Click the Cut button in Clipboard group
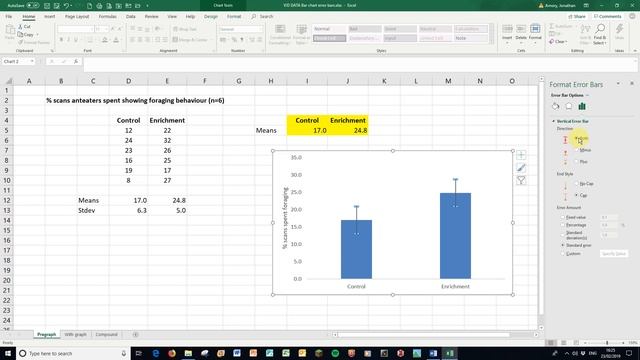Image resolution: width=640 pixels, height=360 pixels. click(x=24, y=27)
